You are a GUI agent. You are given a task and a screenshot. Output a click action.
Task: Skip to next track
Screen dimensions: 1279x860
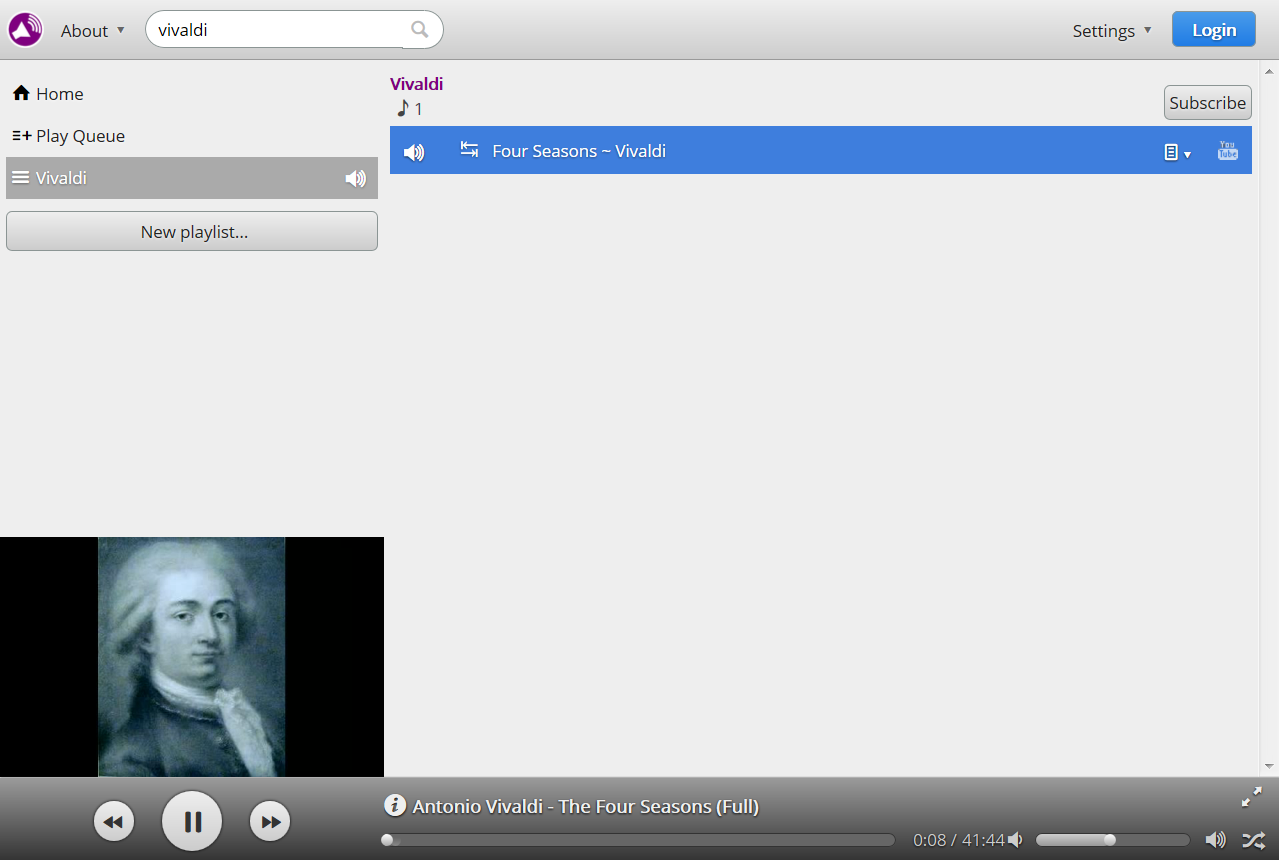point(270,822)
